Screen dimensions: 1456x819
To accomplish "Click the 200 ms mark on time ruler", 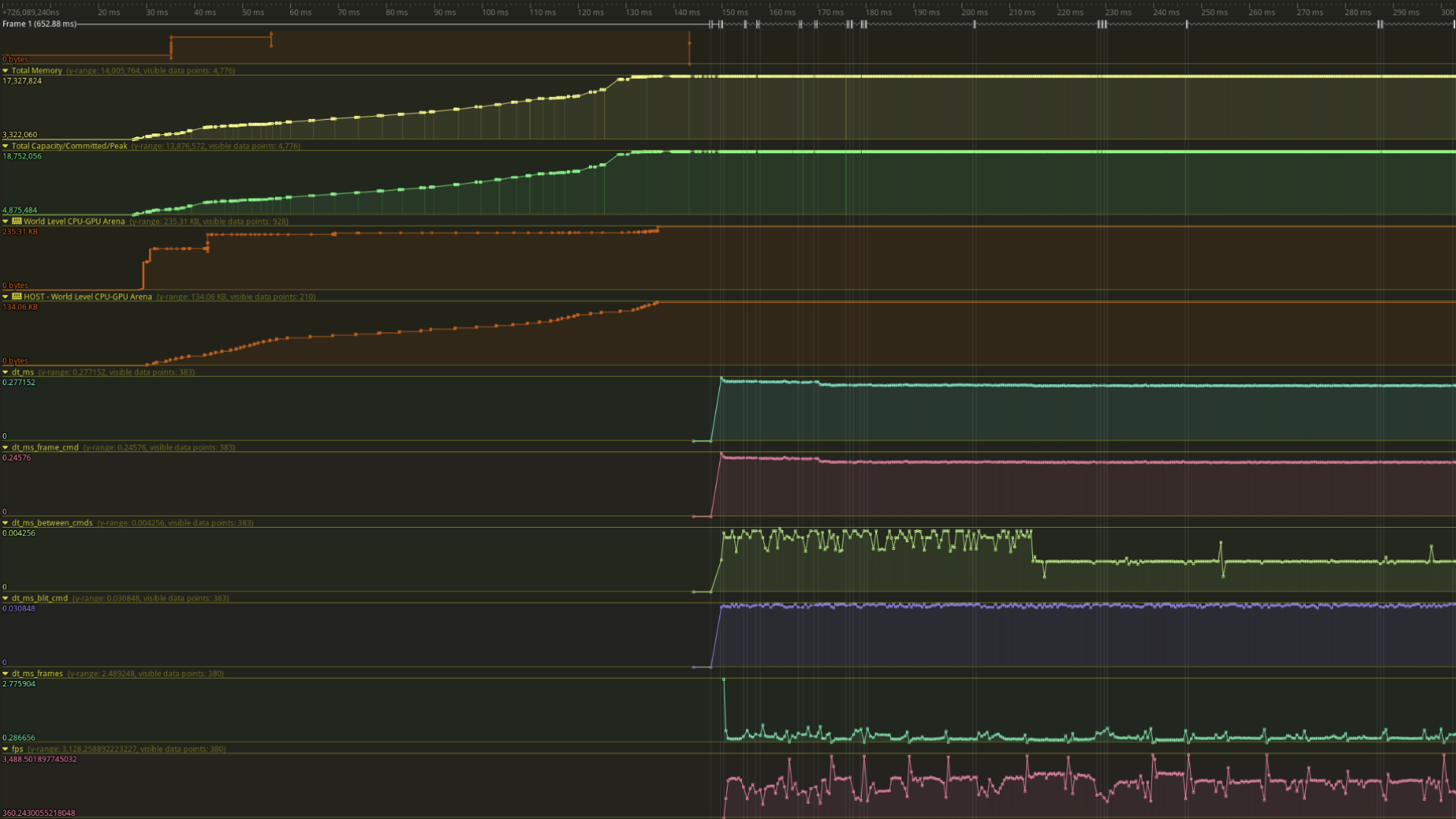I will pos(974,12).
